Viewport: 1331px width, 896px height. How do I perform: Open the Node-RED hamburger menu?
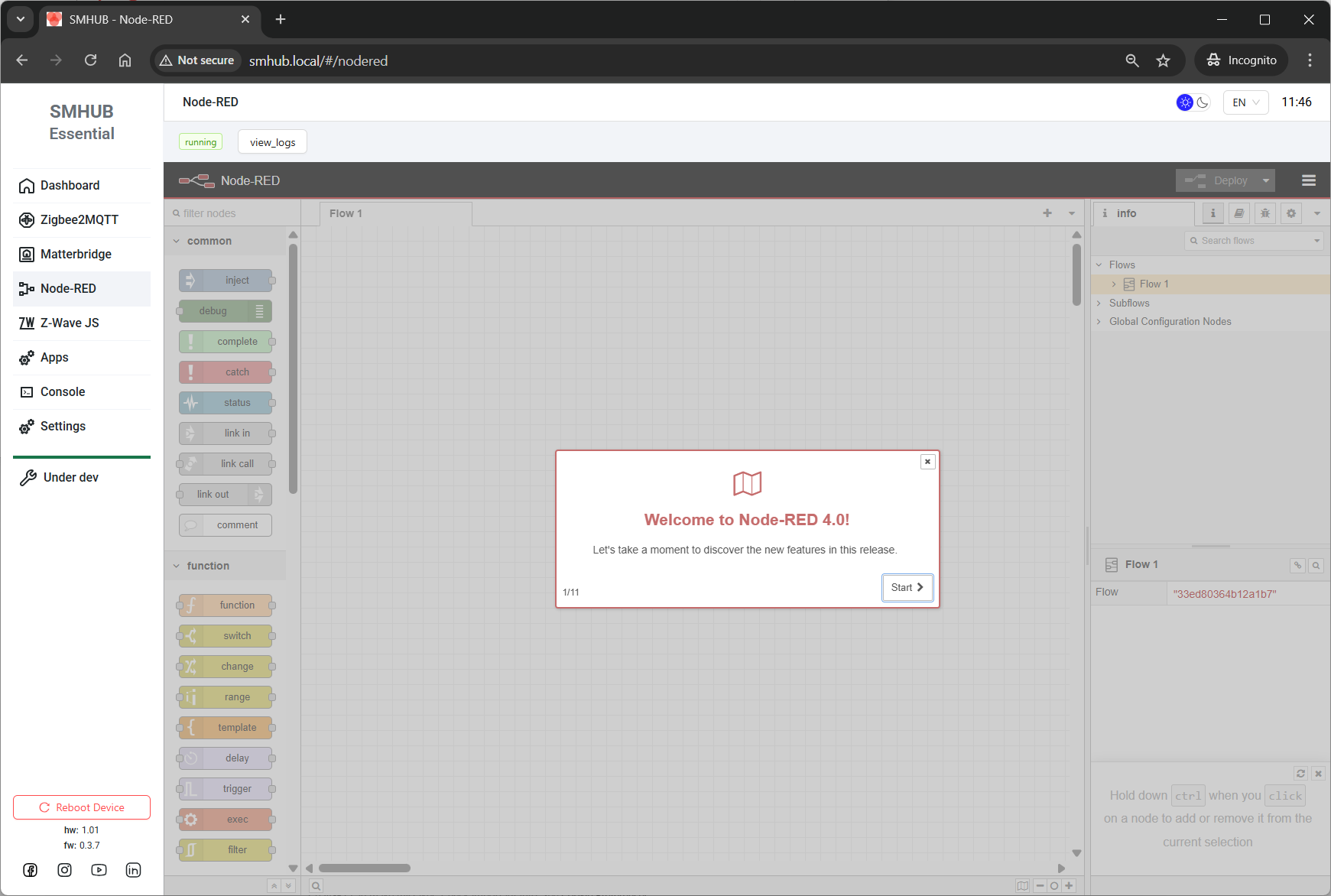point(1308,180)
